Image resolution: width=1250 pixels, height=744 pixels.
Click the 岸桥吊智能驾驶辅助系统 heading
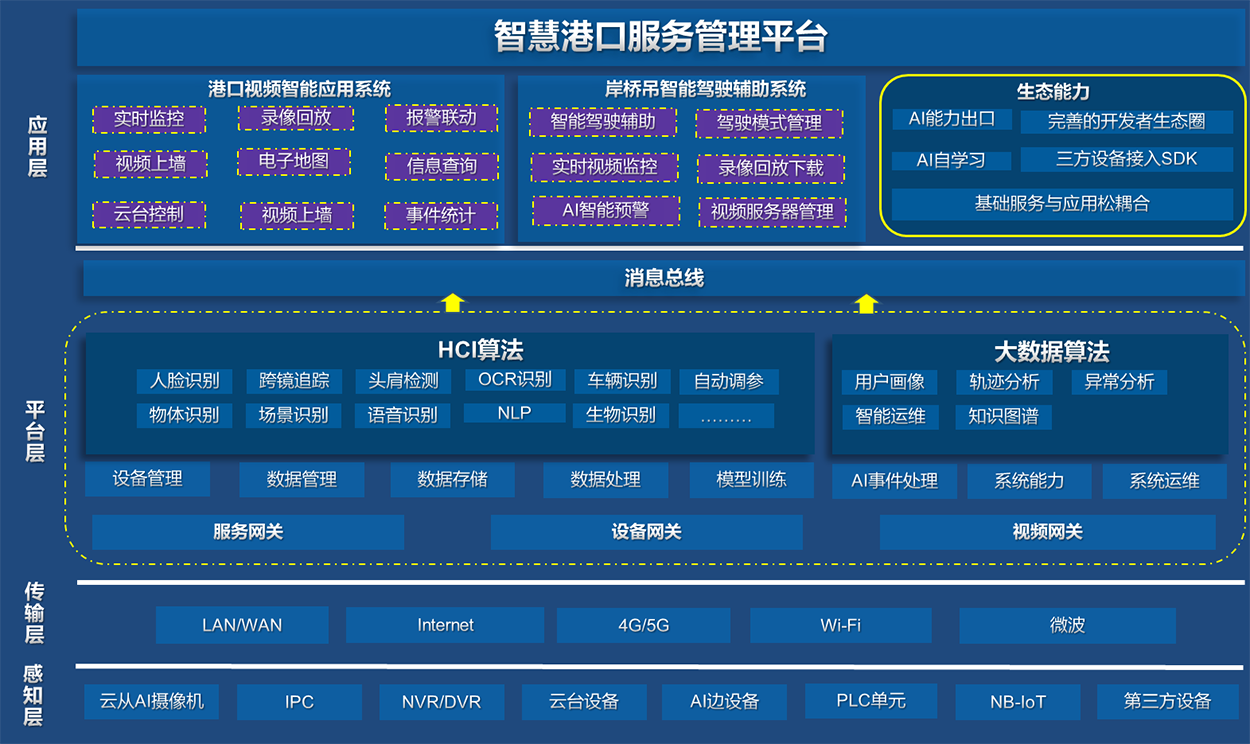click(706, 89)
